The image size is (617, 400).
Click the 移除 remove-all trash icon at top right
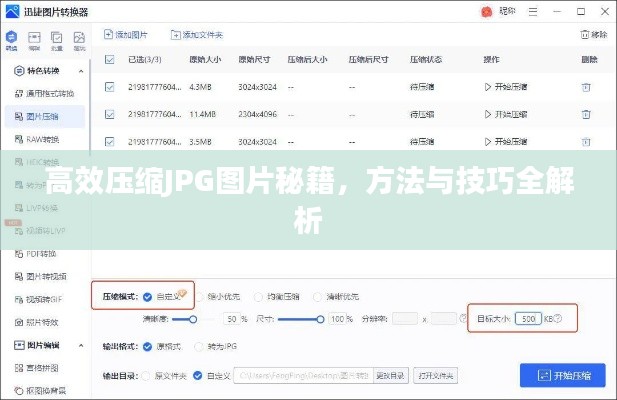[586, 34]
